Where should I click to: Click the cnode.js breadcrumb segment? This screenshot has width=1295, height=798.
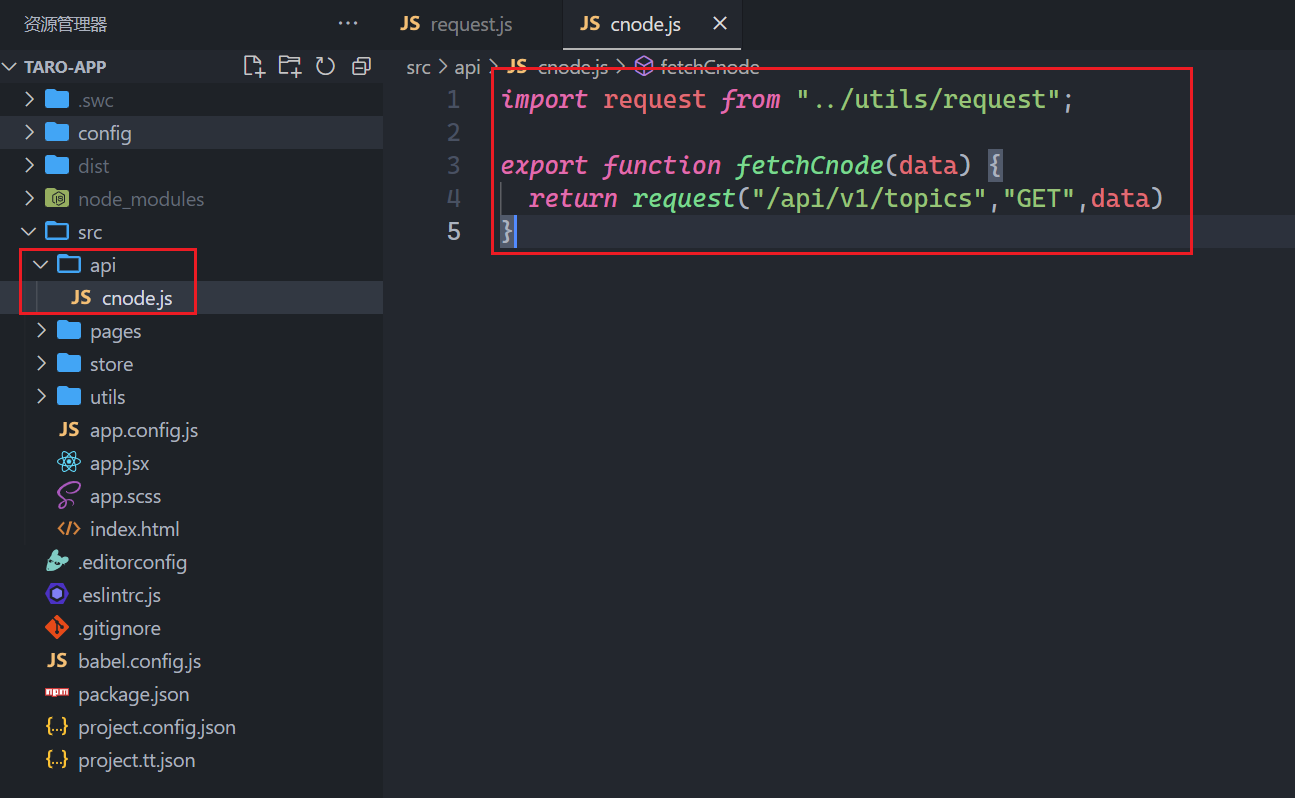(572, 67)
